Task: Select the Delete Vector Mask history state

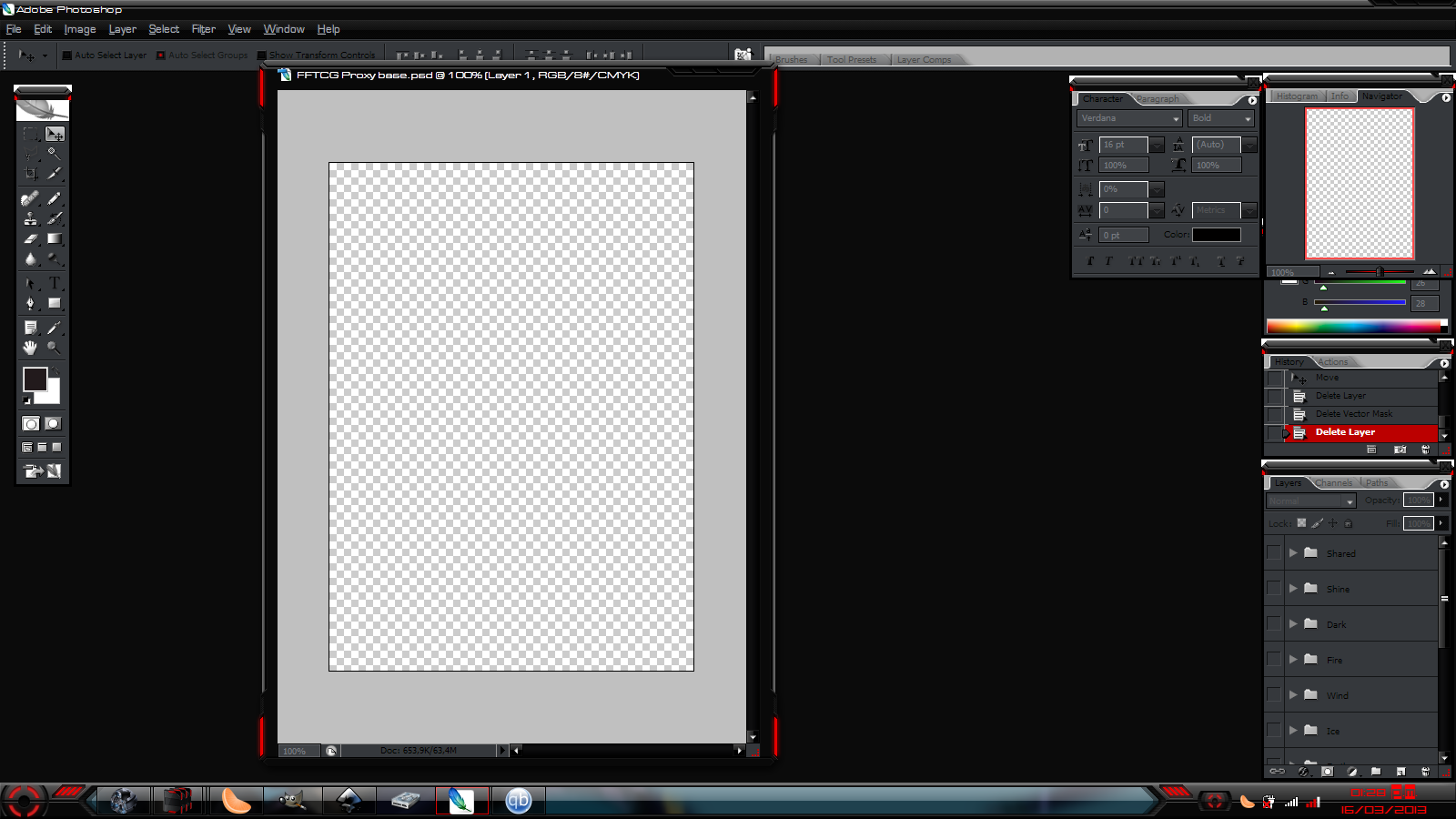Action: click(x=1353, y=414)
